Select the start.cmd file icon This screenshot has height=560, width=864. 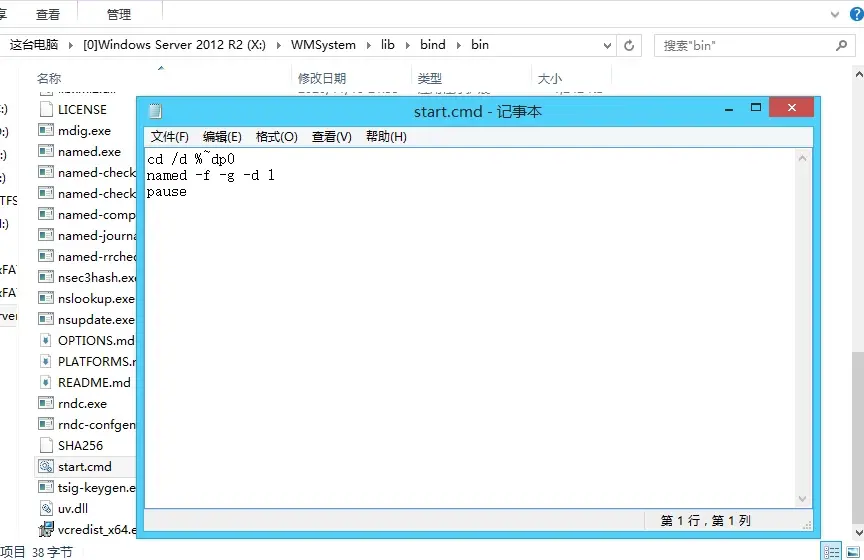pos(46,466)
